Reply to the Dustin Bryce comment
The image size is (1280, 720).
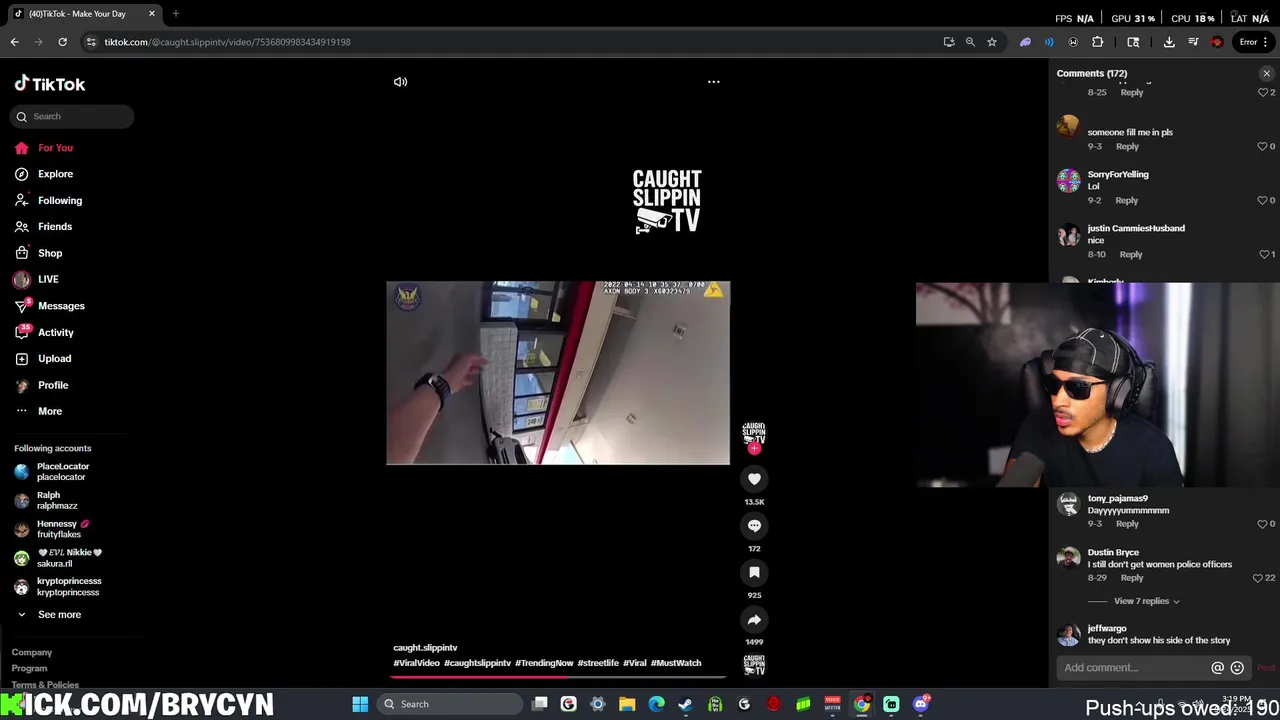[x=1132, y=578]
